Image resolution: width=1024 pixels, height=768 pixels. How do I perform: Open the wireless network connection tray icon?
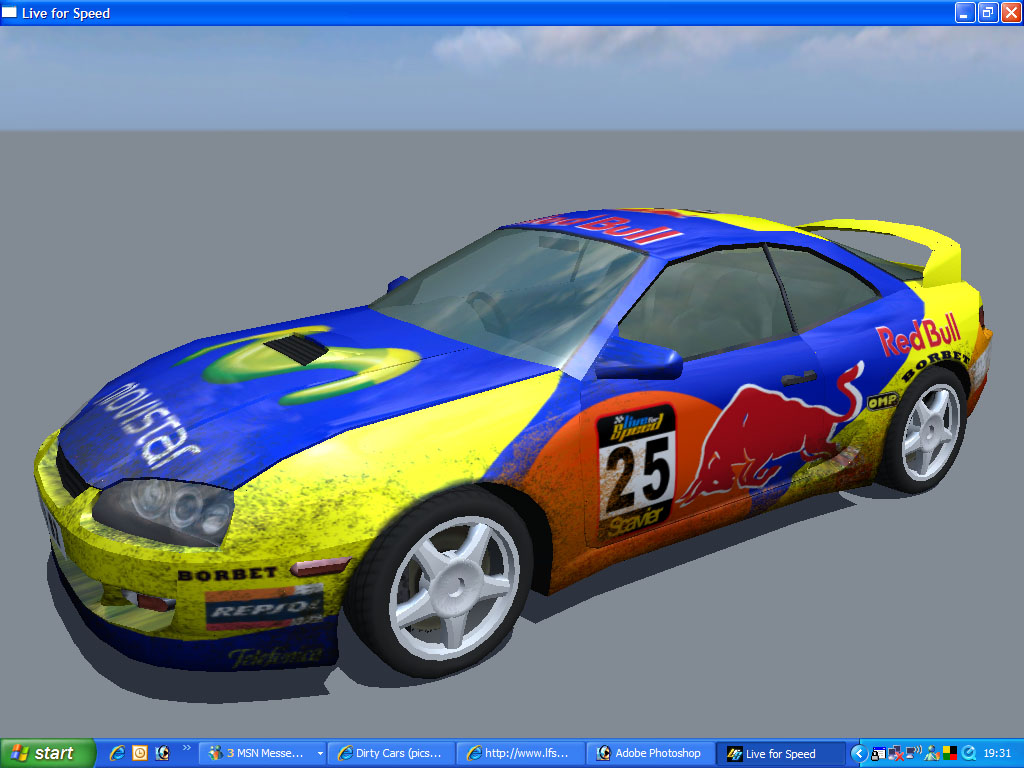tap(914, 753)
